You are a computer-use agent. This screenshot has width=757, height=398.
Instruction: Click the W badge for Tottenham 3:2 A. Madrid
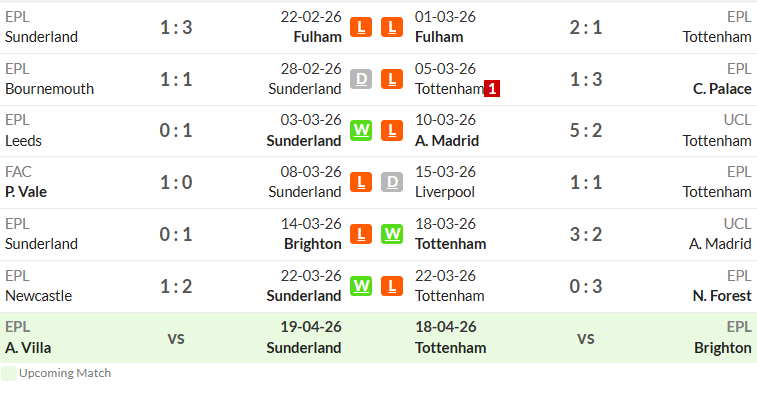[392, 234]
